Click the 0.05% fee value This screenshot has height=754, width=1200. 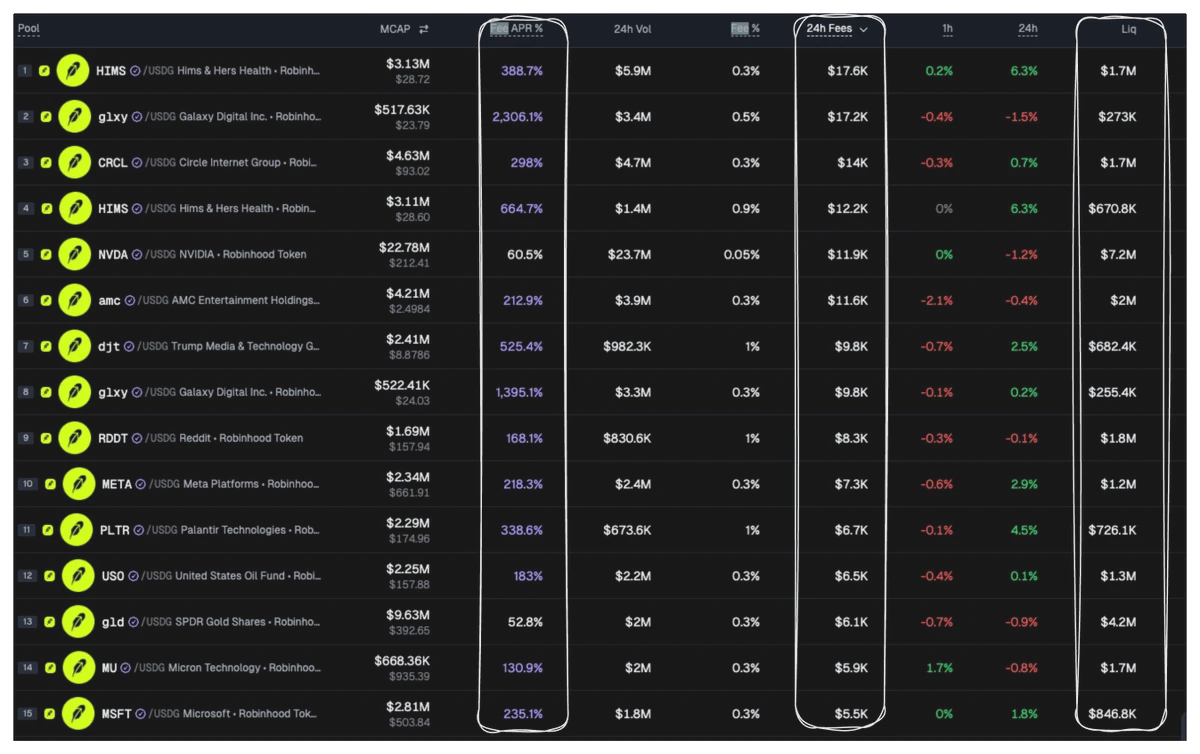click(x=742, y=255)
